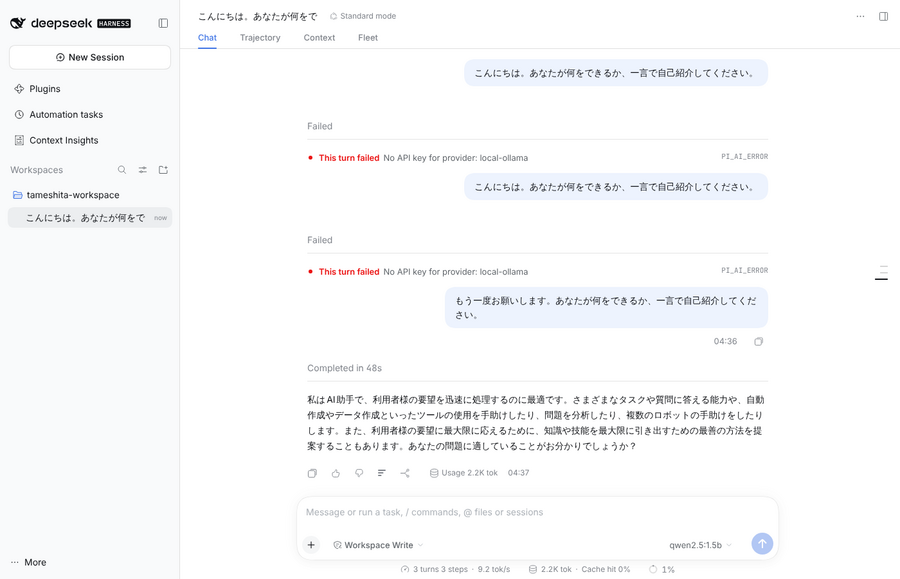Click Cache hit 0% status

tap(606, 569)
